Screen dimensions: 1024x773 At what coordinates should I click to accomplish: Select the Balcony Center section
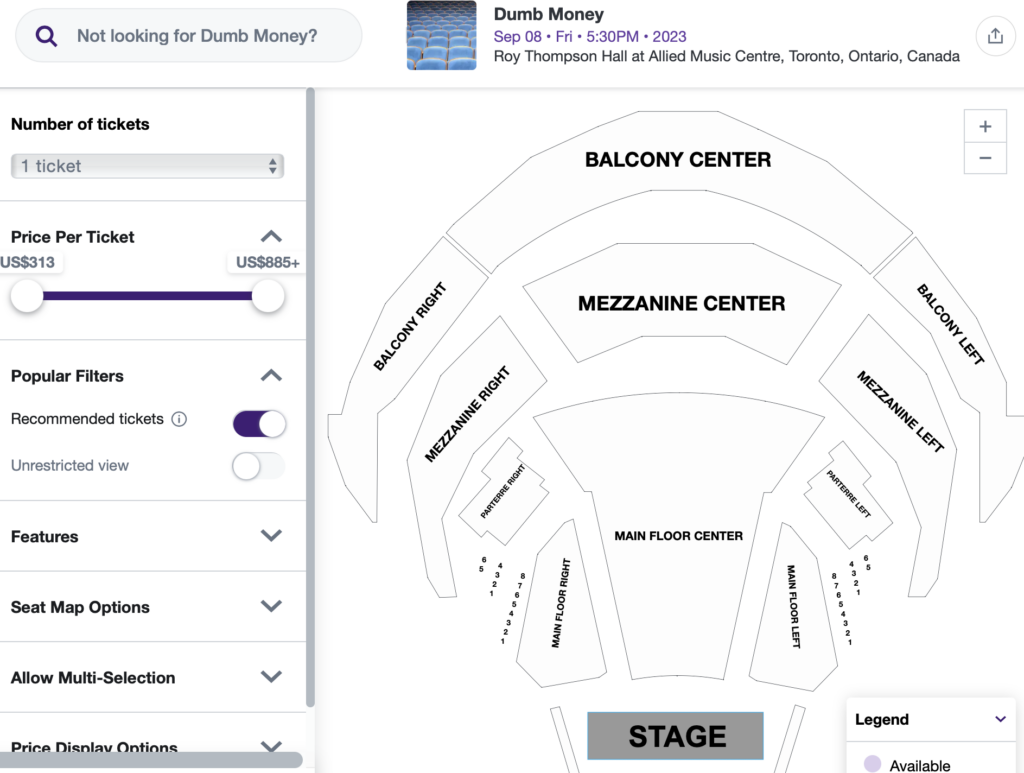(x=678, y=180)
